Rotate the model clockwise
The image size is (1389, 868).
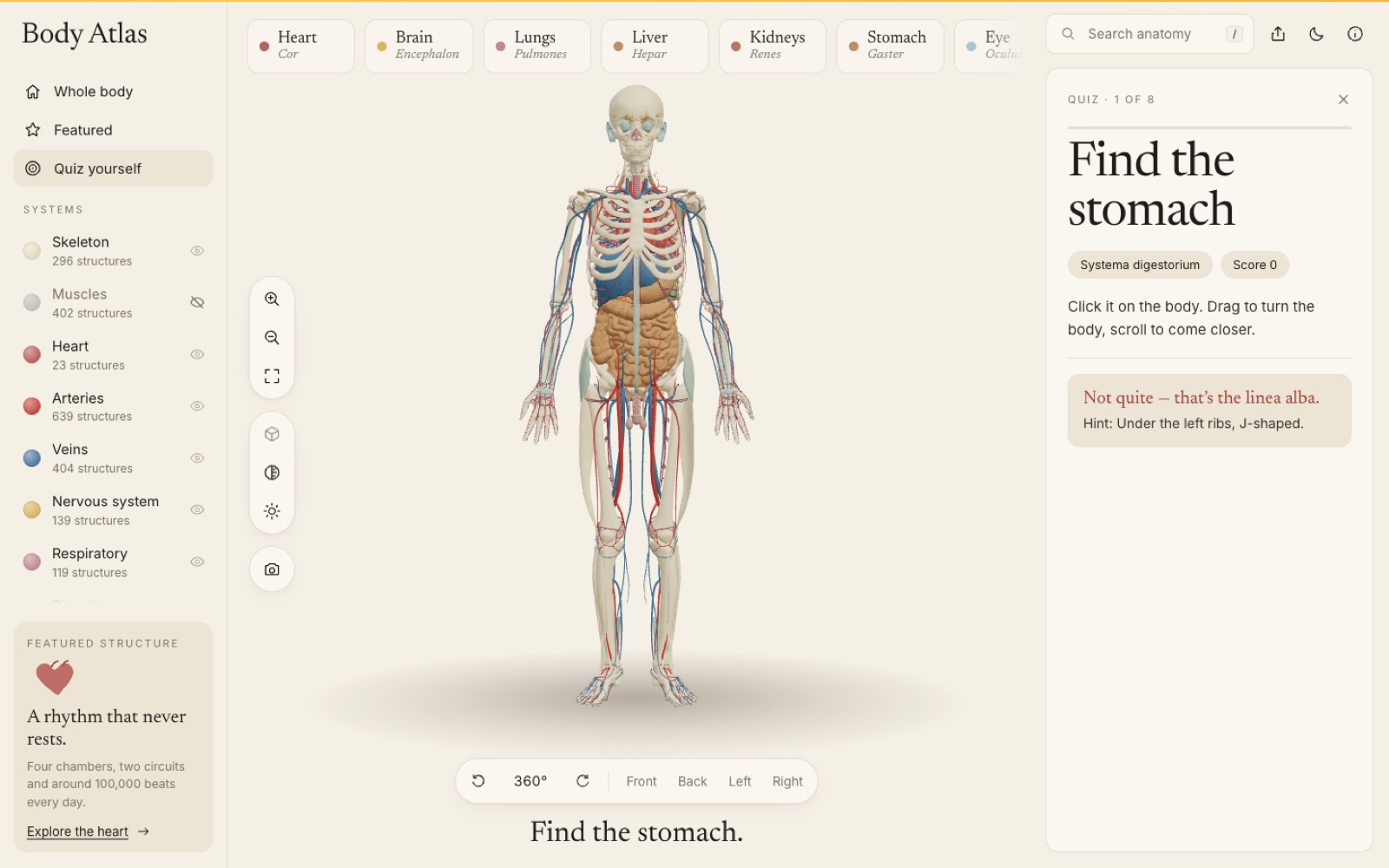point(583,781)
